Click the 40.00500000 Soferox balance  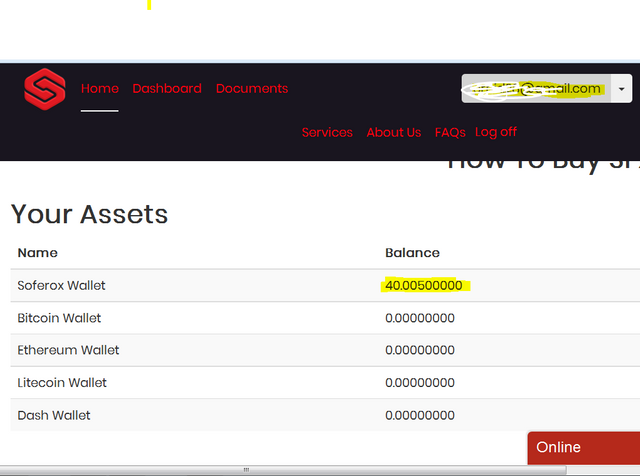(x=424, y=285)
